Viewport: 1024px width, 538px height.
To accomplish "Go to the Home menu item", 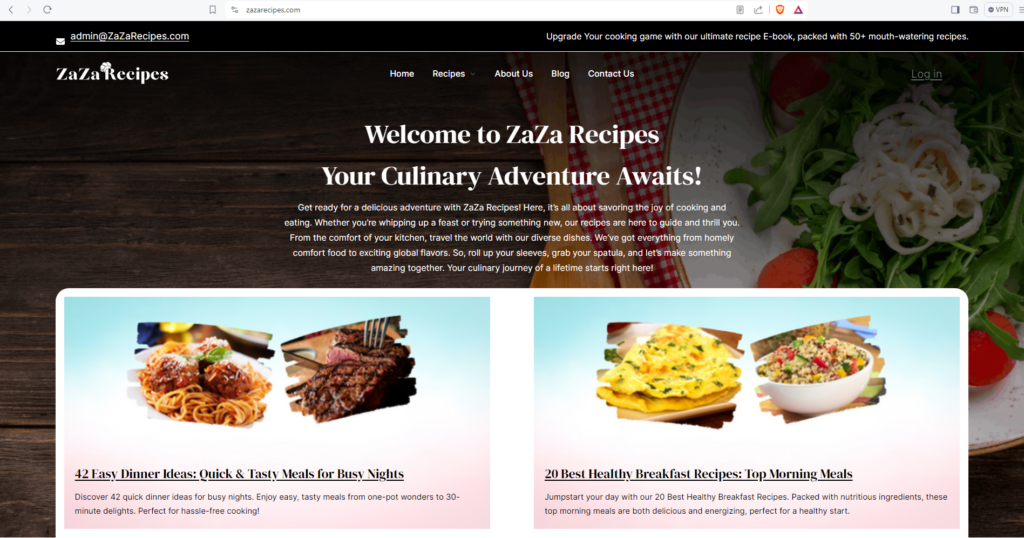I will (402, 74).
